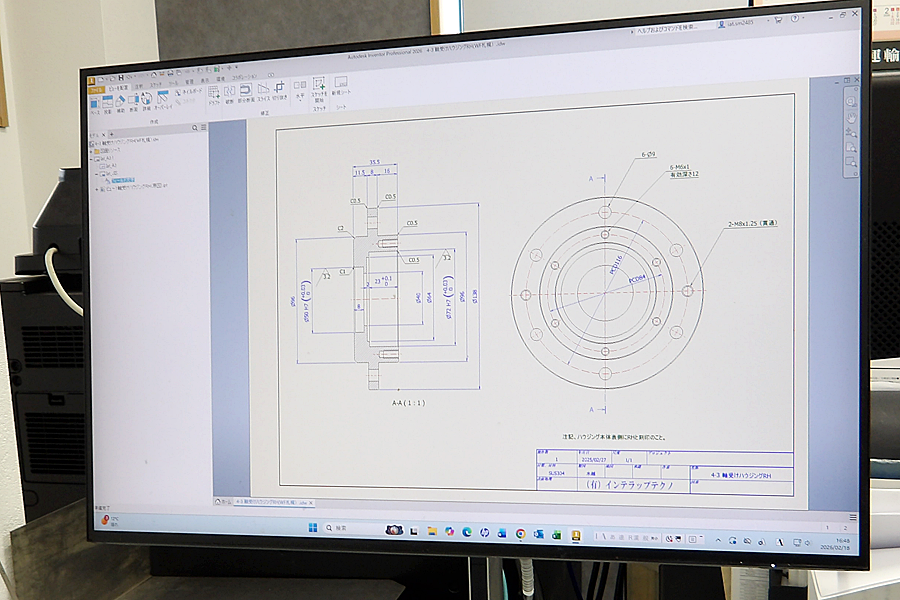Open the File (ファイル) tab
The image size is (900, 600).
[96, 90]
